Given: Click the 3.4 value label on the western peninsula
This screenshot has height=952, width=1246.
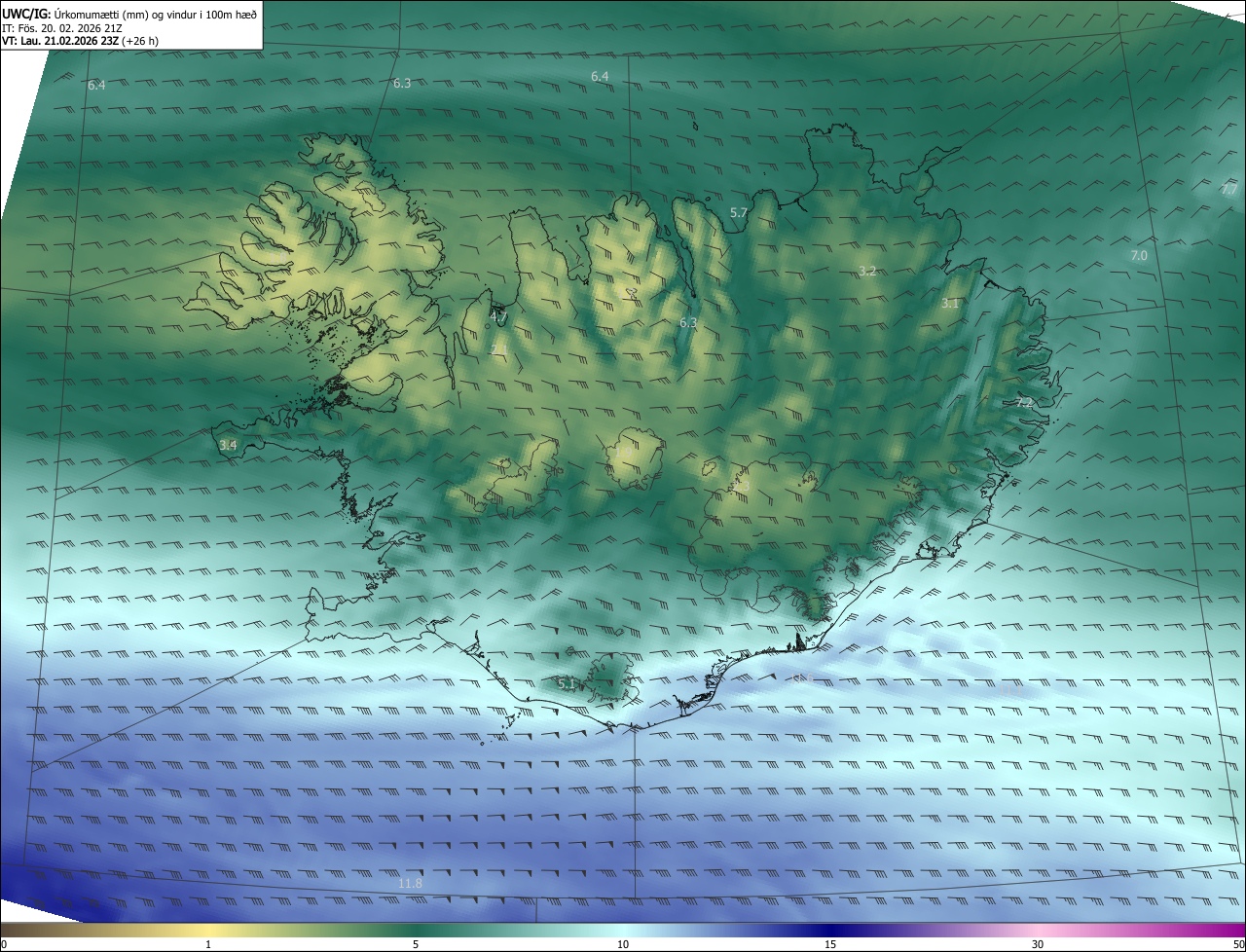Looking at the screenshot, I should pos(228,445).
